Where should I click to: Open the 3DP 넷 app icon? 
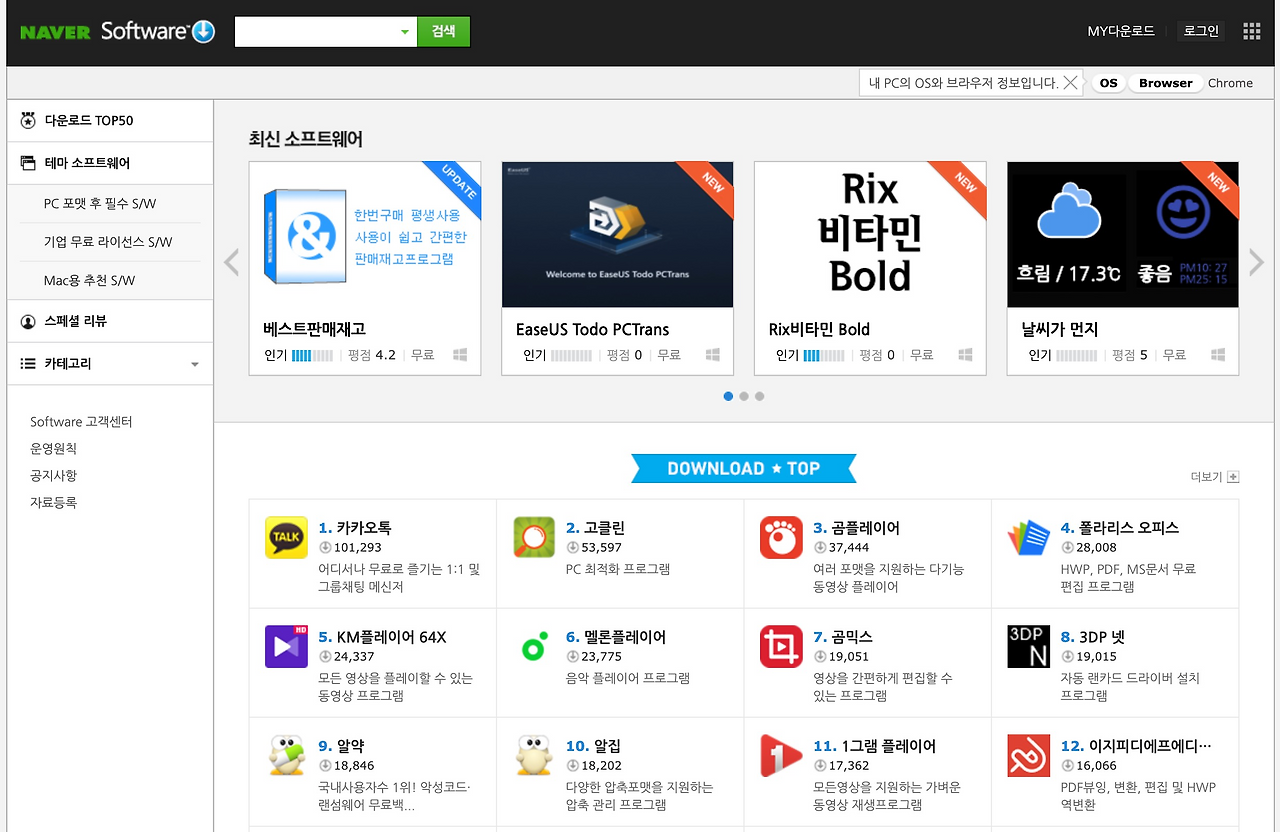1029,646
